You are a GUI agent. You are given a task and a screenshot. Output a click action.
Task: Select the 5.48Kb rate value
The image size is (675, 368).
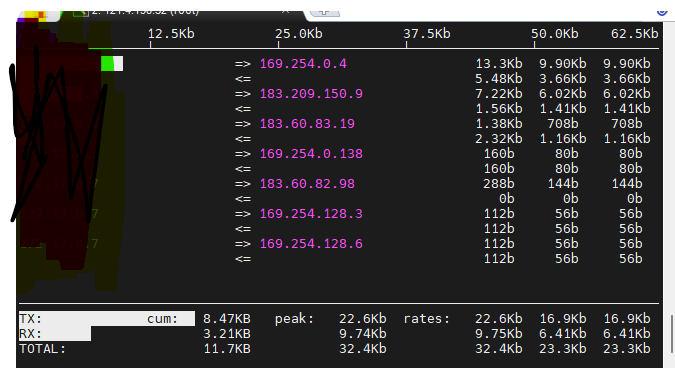[x=499, y=79]
